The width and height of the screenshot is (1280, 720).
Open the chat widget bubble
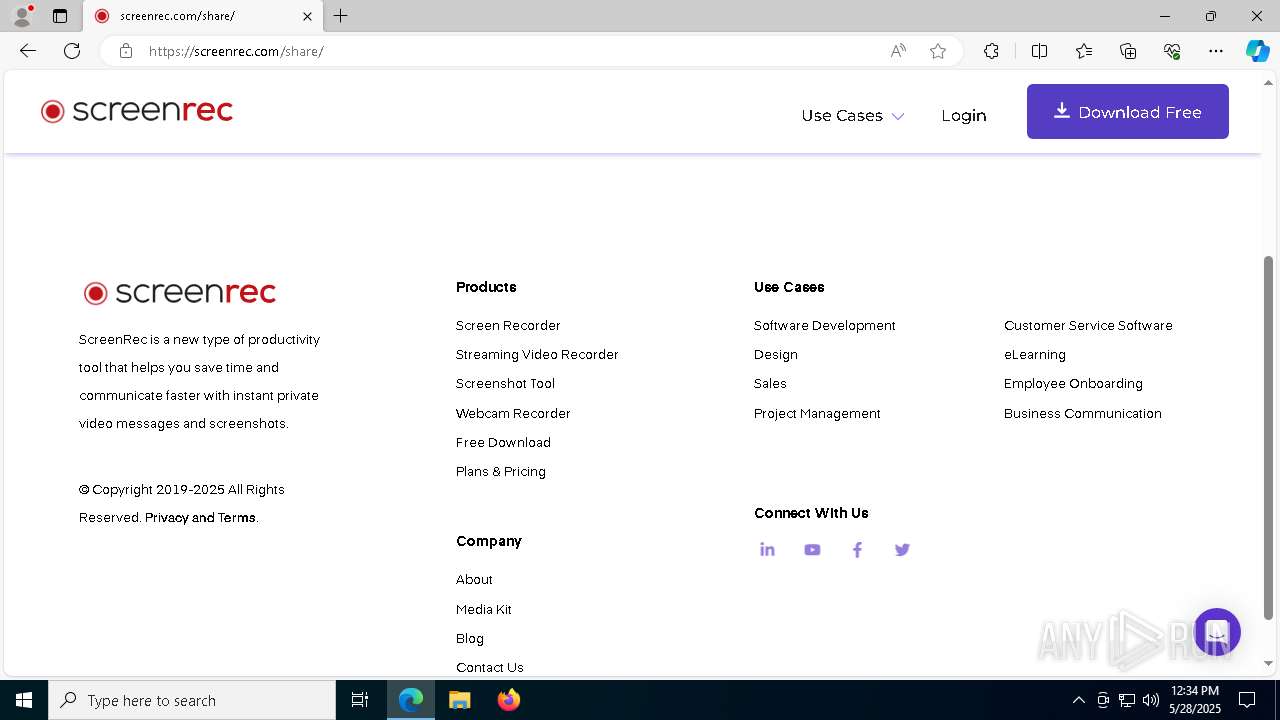[x=1217, y=632]
